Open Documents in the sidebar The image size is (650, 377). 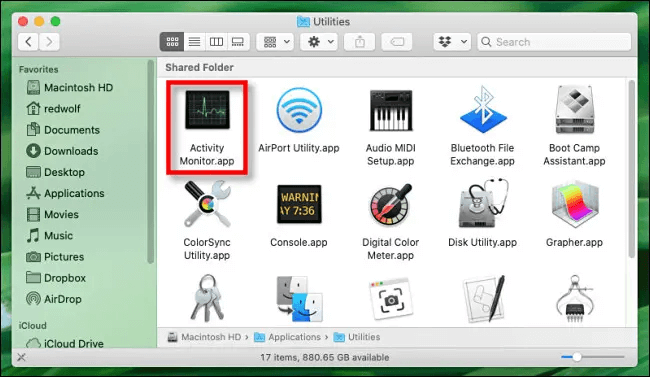coord(63,130)
